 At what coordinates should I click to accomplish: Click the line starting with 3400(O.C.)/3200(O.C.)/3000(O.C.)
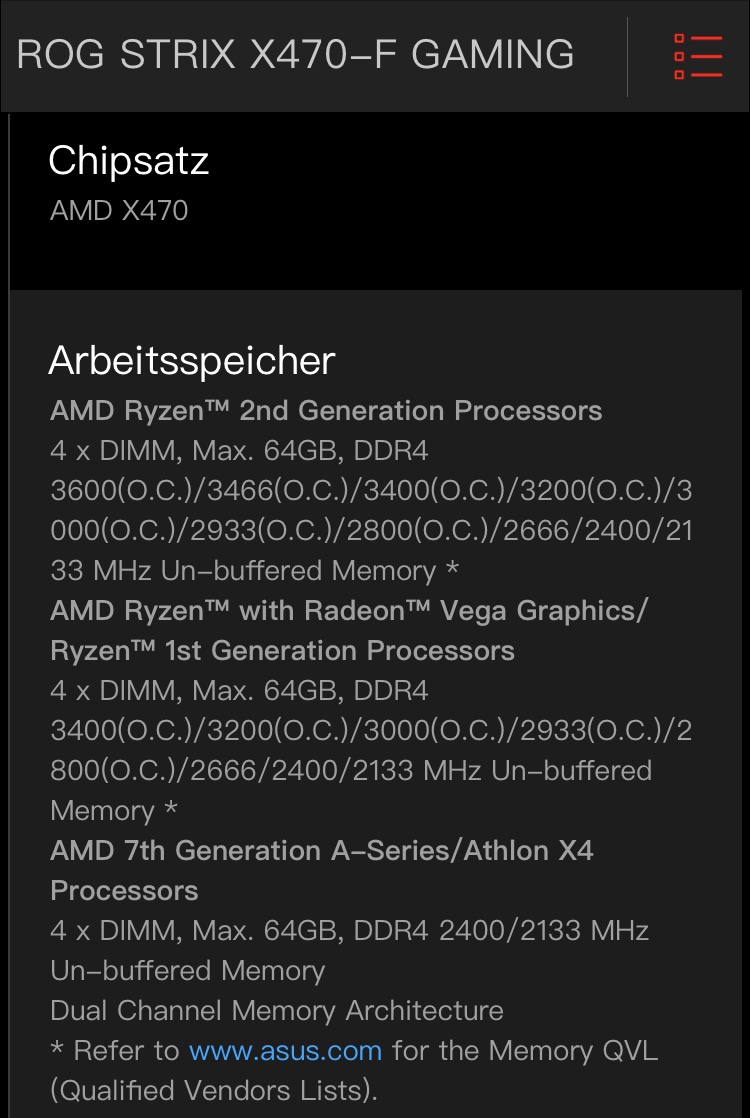coord(371,731)
